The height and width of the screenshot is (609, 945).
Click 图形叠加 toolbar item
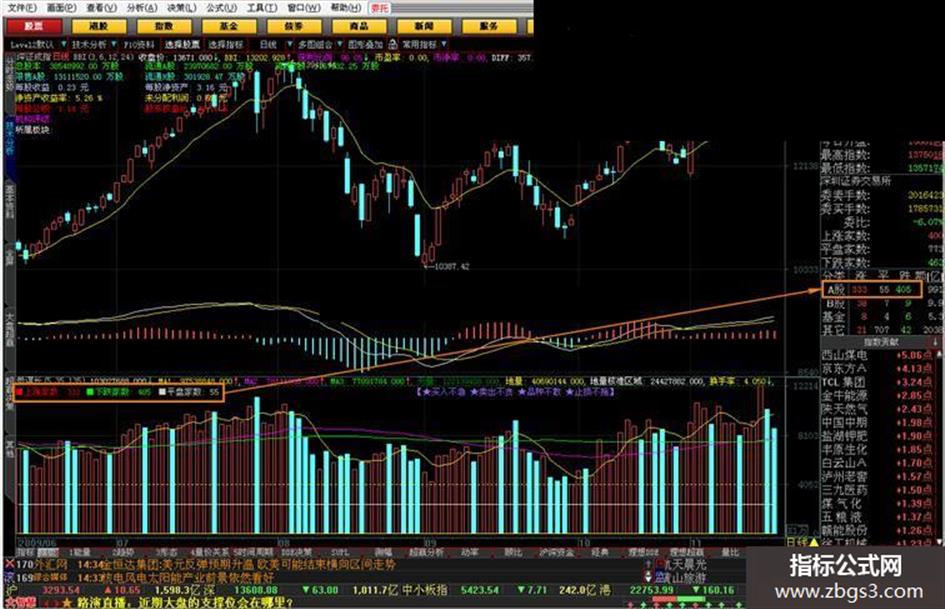pyautogui.click(x=365, y=45)
